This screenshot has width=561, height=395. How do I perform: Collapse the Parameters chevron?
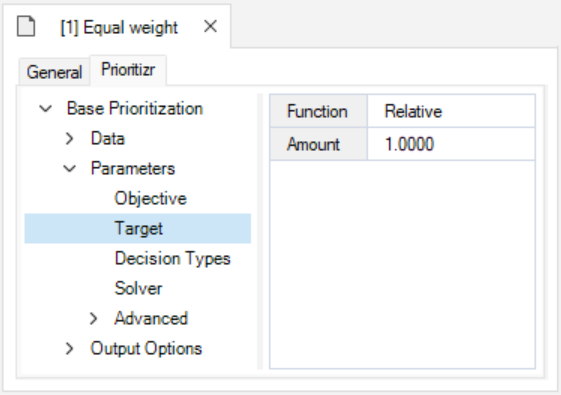[x=69, y=169]
